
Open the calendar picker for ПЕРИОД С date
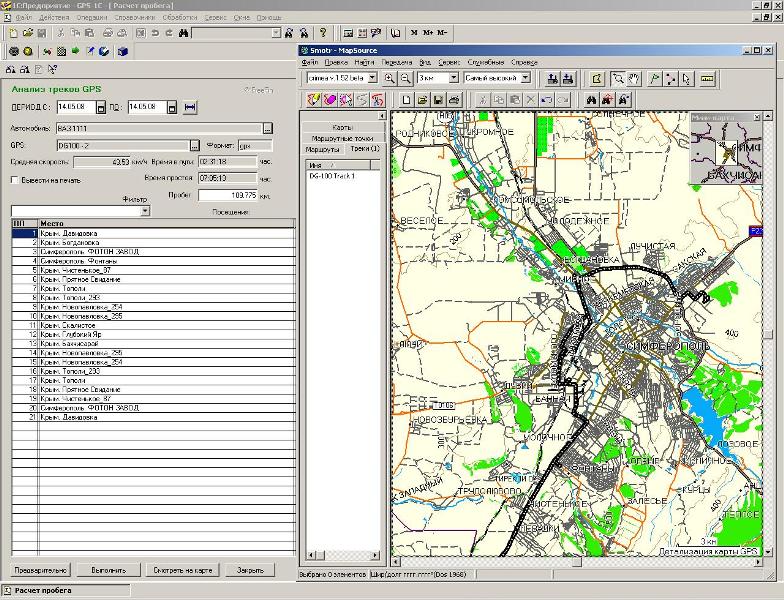101,108
